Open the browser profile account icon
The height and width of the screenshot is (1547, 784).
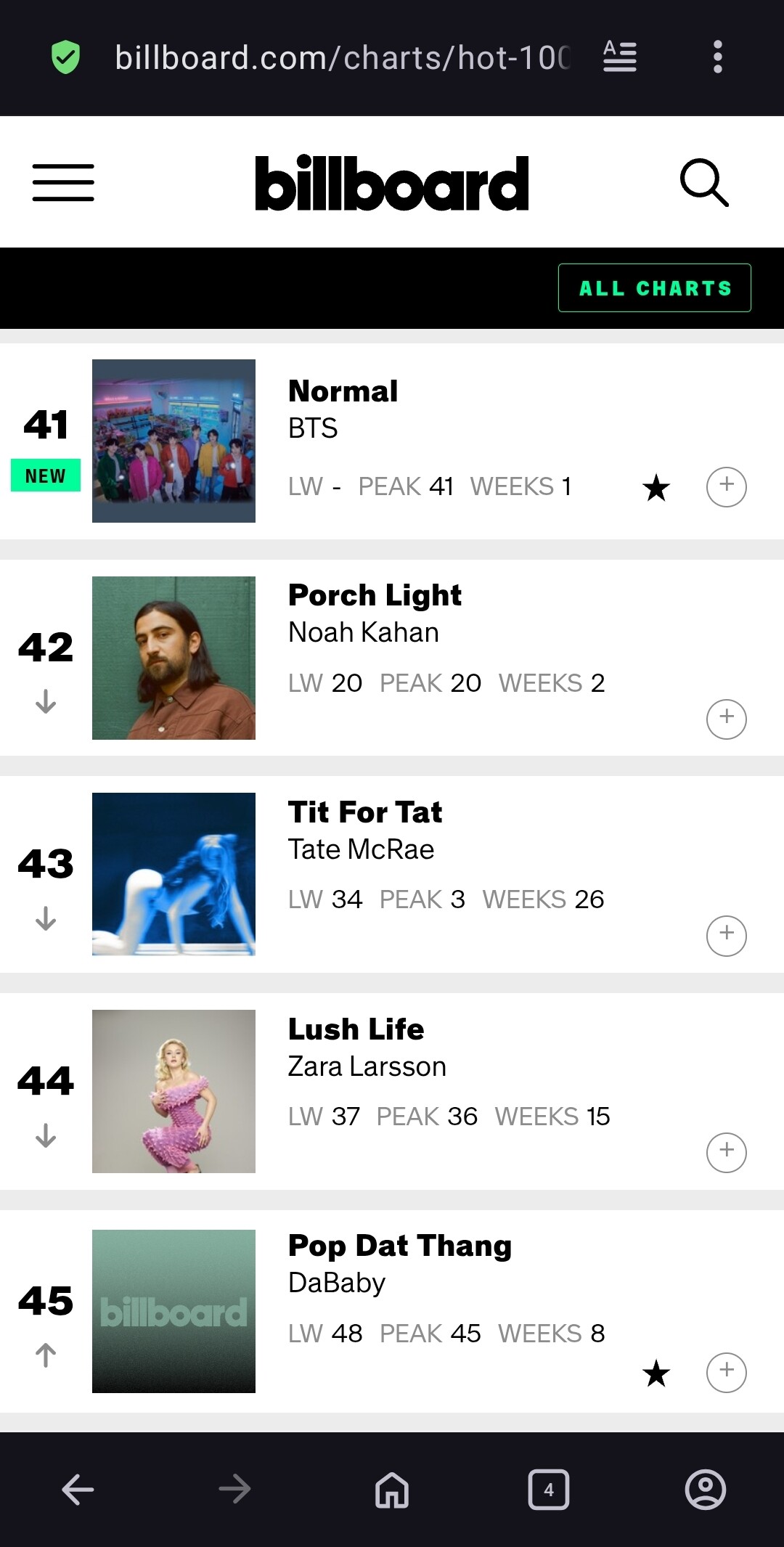coord(705,1490)
